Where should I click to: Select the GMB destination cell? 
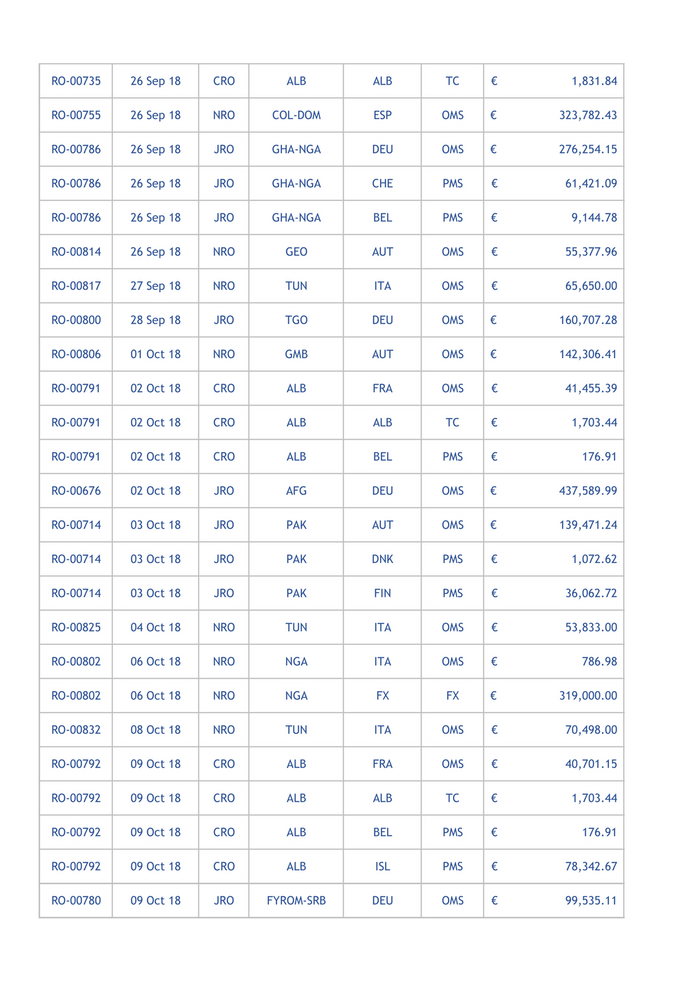pos(296,354)
